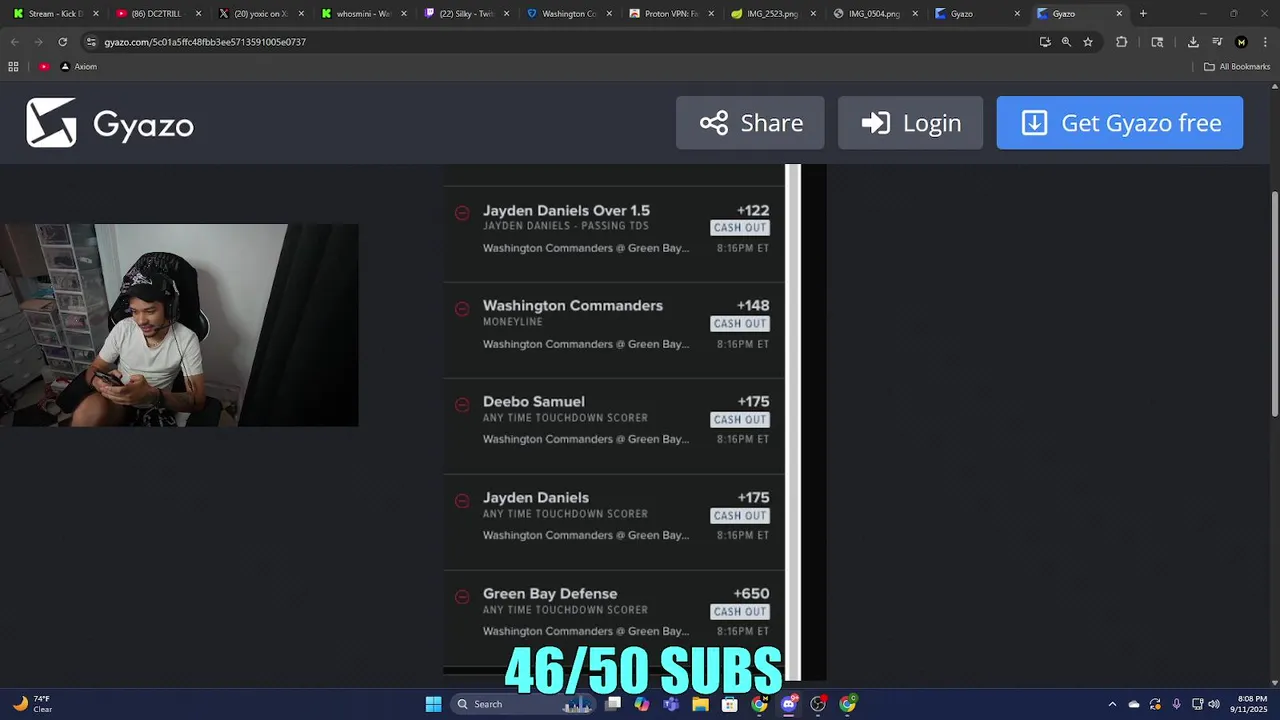Open a new browser tab
The width and height of the screenshot is (1280, 720).
(1143, 14)
